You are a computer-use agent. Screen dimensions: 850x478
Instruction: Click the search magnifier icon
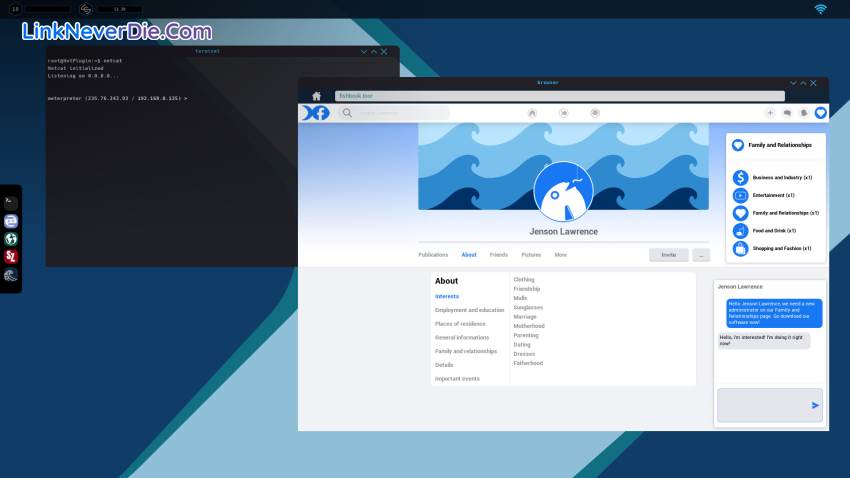[347, 113]
